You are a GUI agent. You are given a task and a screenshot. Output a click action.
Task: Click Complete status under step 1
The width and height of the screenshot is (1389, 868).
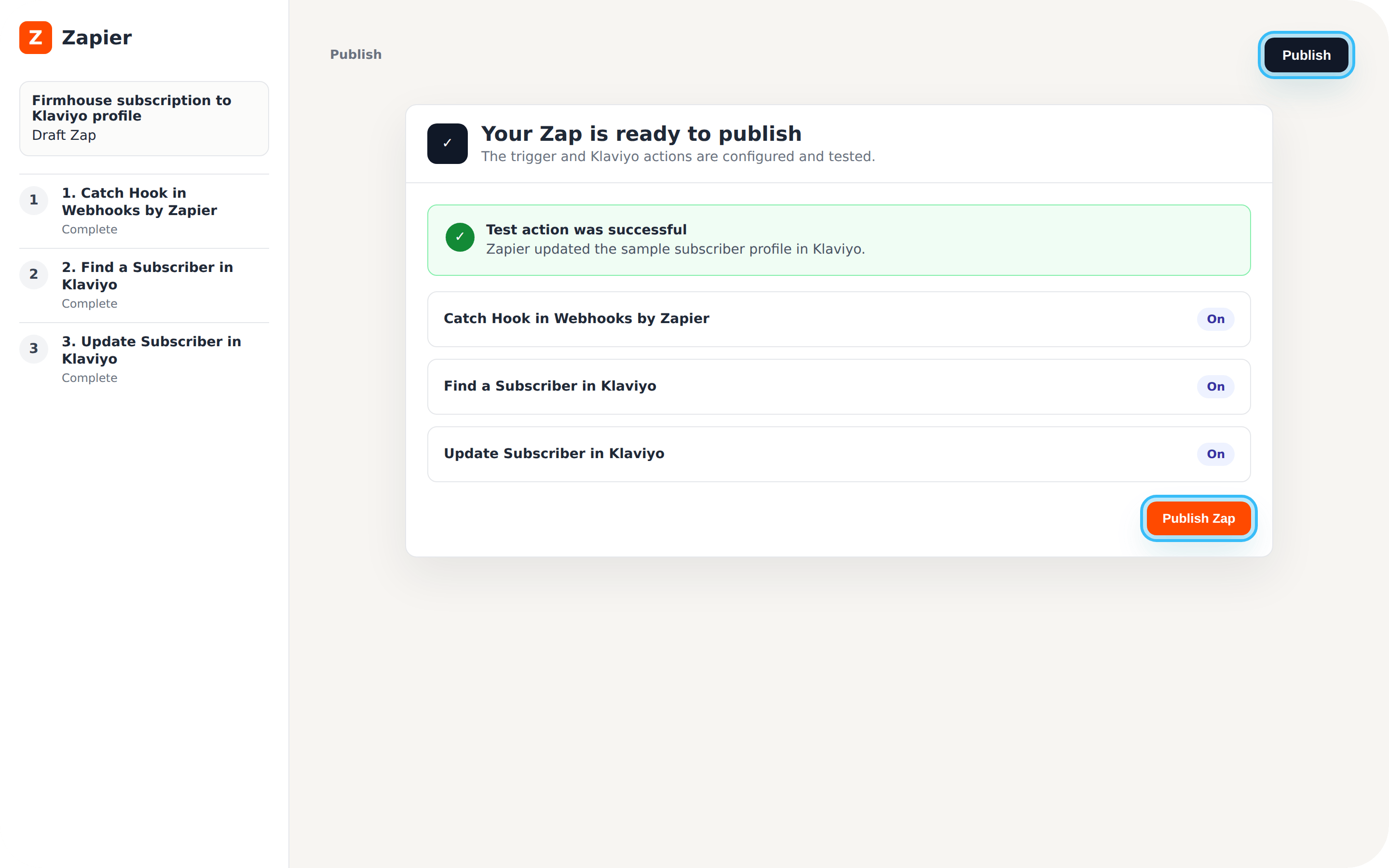(x=90, y=230)
